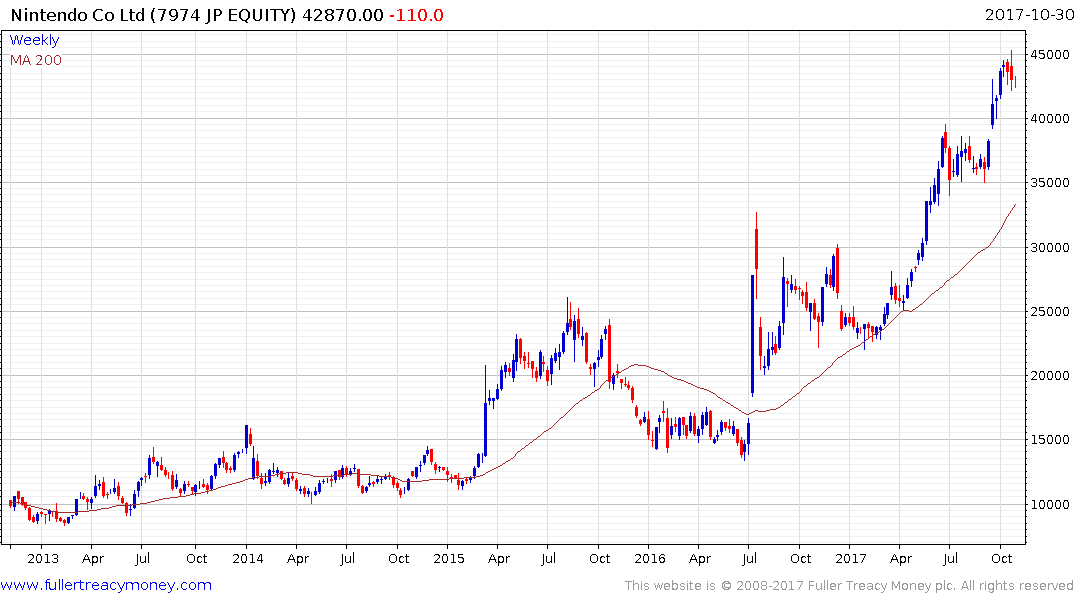
Task: Click the Nintendo Co Ltd chart title
Action: coord(154,15)
